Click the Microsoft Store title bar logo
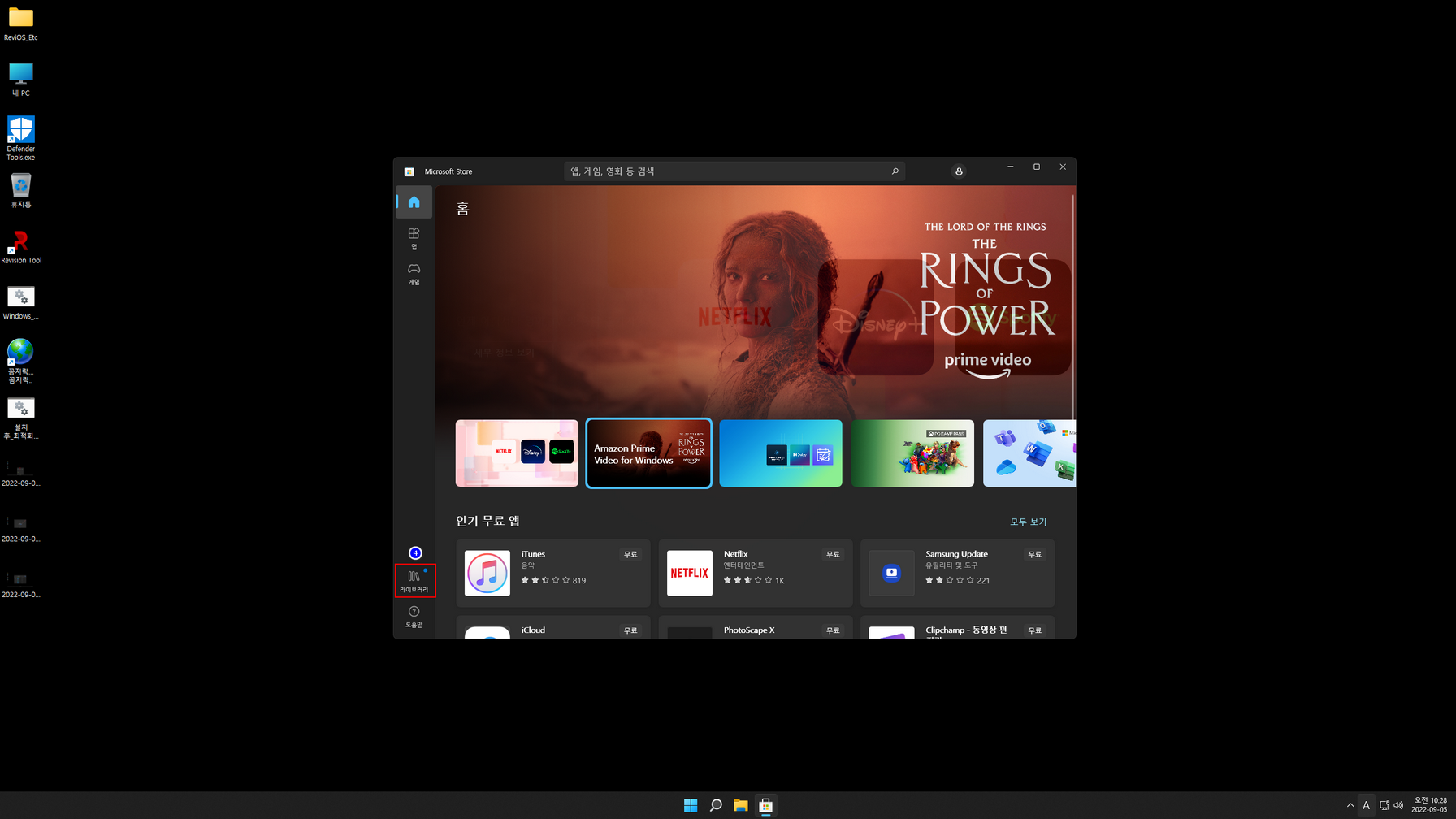This screenshot has width=1456, height=819. pos(409,171)
